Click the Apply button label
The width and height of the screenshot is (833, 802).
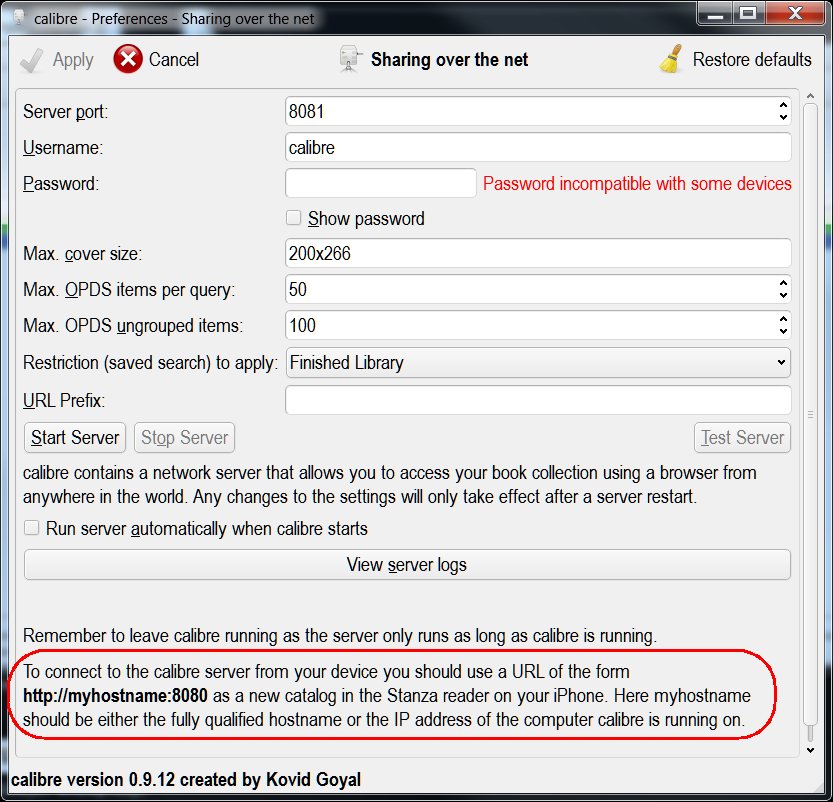73,59
